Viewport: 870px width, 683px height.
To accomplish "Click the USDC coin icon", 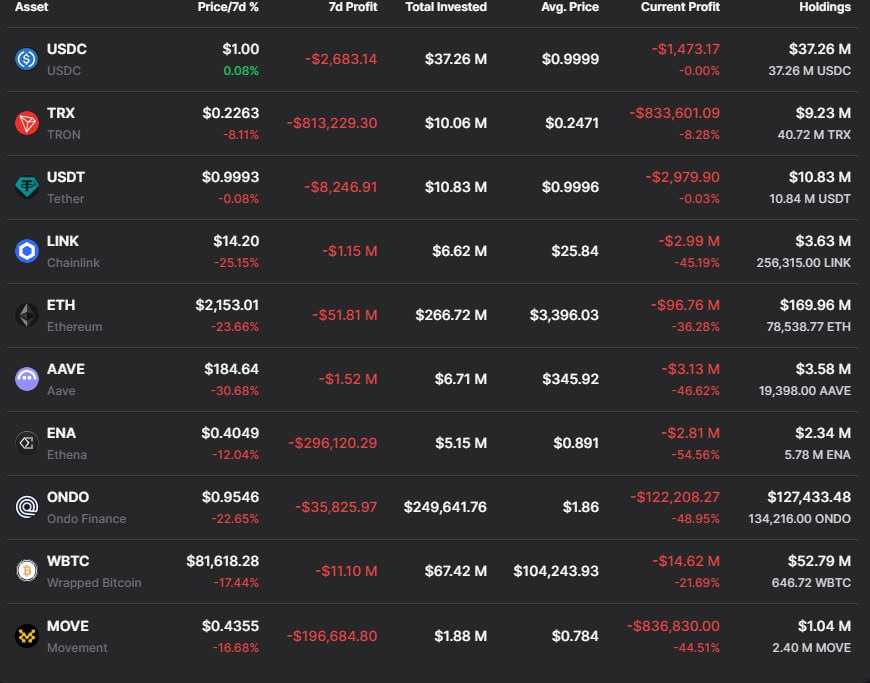I will tap(27, 59).
